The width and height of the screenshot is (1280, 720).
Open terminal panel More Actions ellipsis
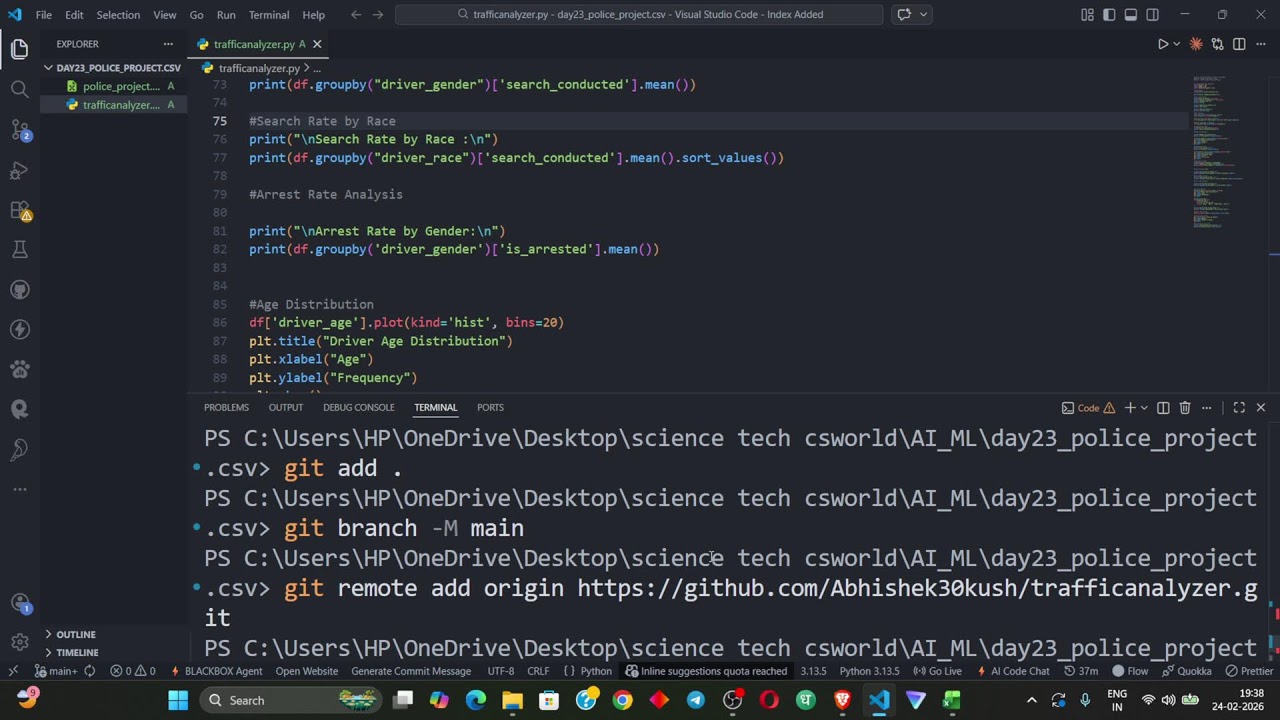tap(1207, 408)
